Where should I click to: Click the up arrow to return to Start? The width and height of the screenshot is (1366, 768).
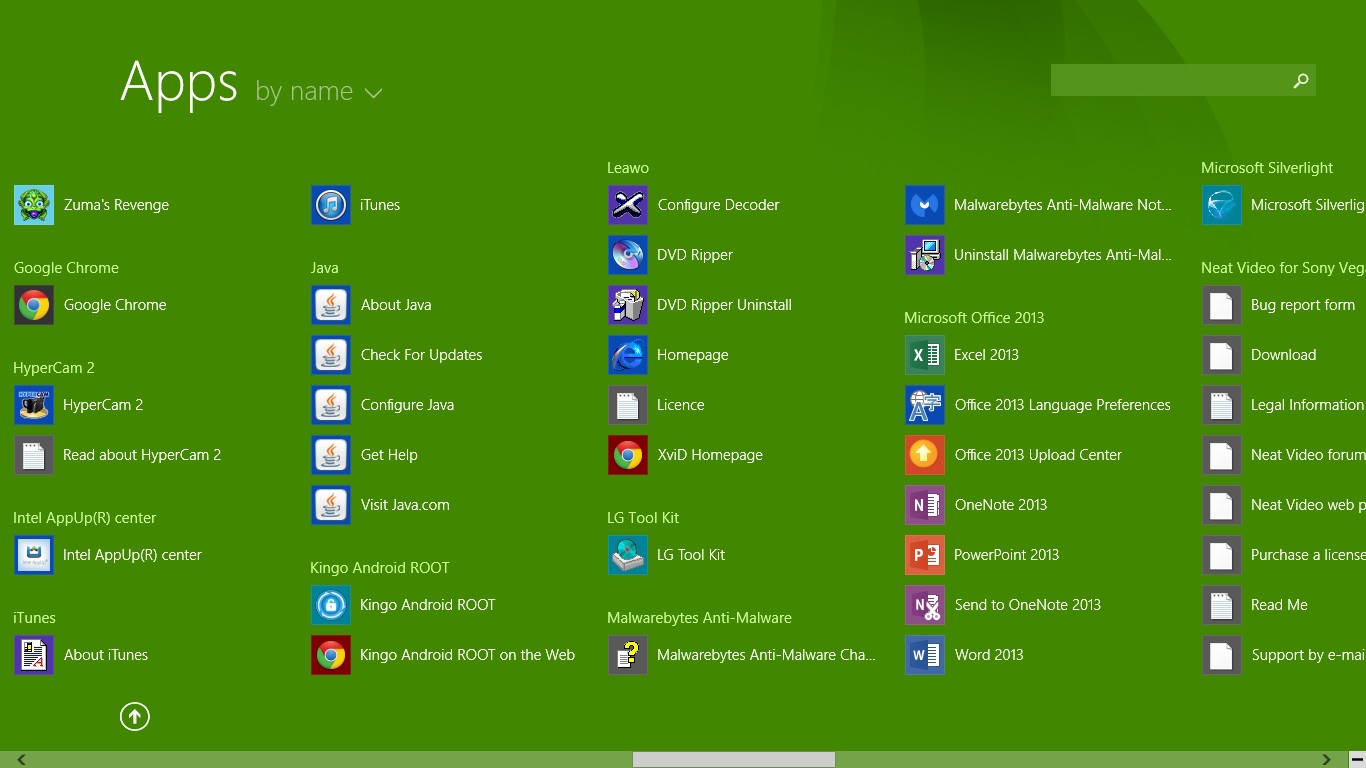[135, 716]
